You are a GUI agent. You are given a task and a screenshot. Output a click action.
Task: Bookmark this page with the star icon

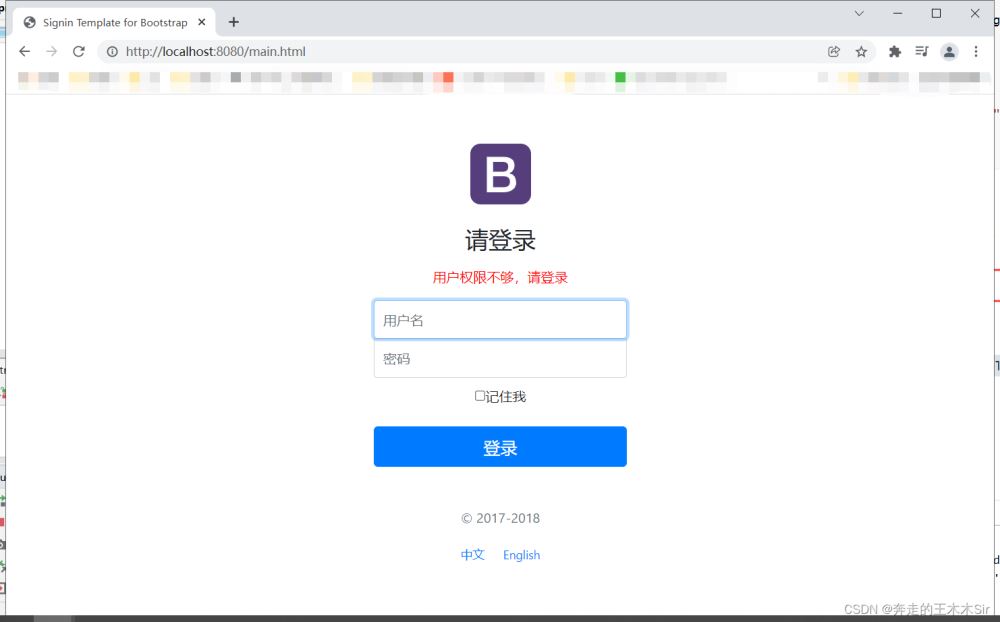[861, 52]
